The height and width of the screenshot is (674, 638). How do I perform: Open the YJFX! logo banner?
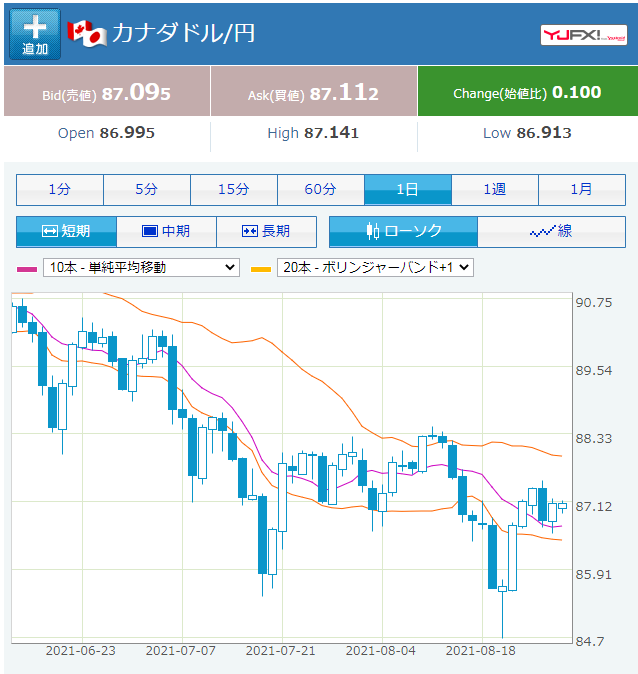(x=583, y=35)
